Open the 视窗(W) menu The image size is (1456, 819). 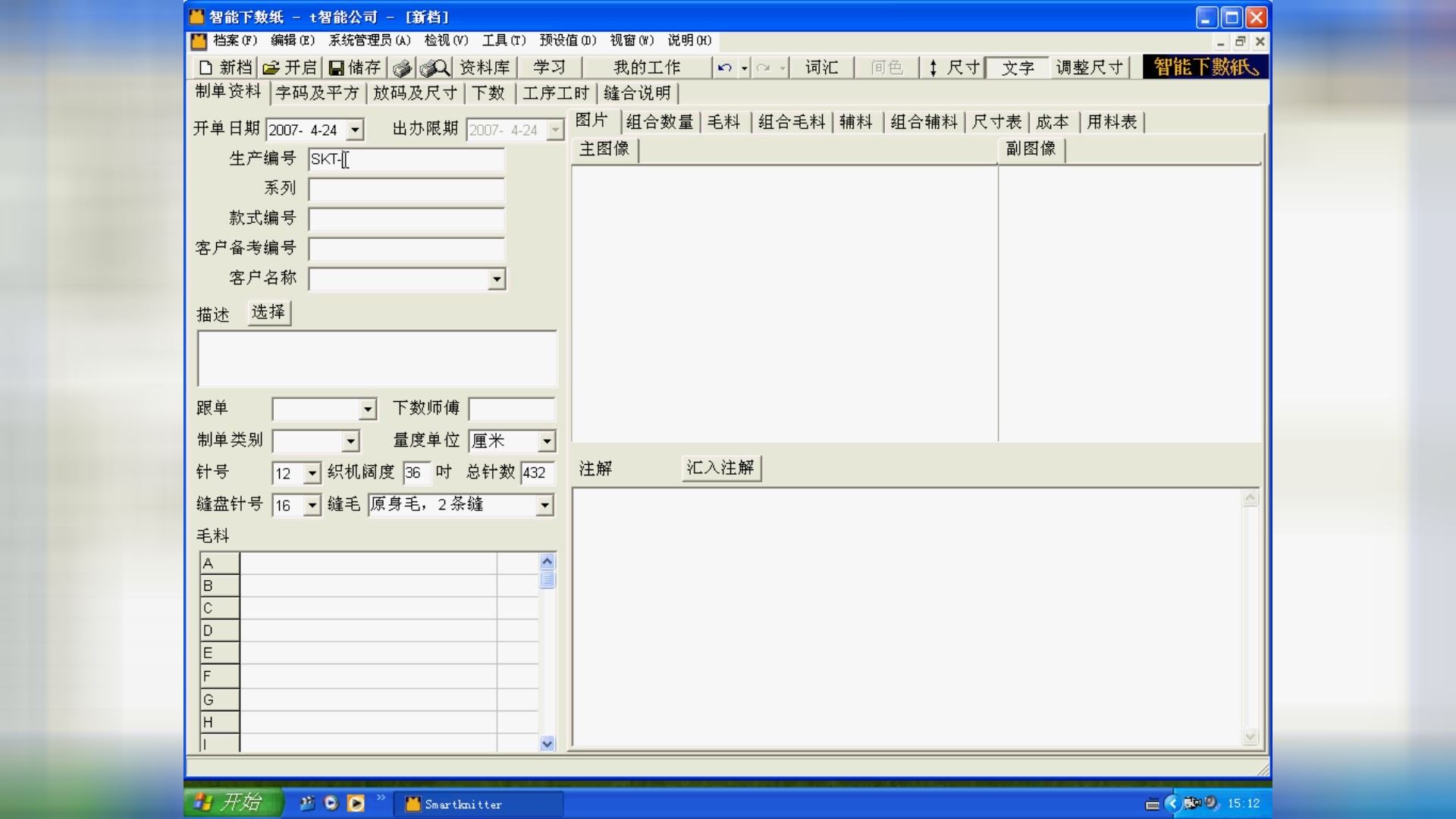(632, 40)
